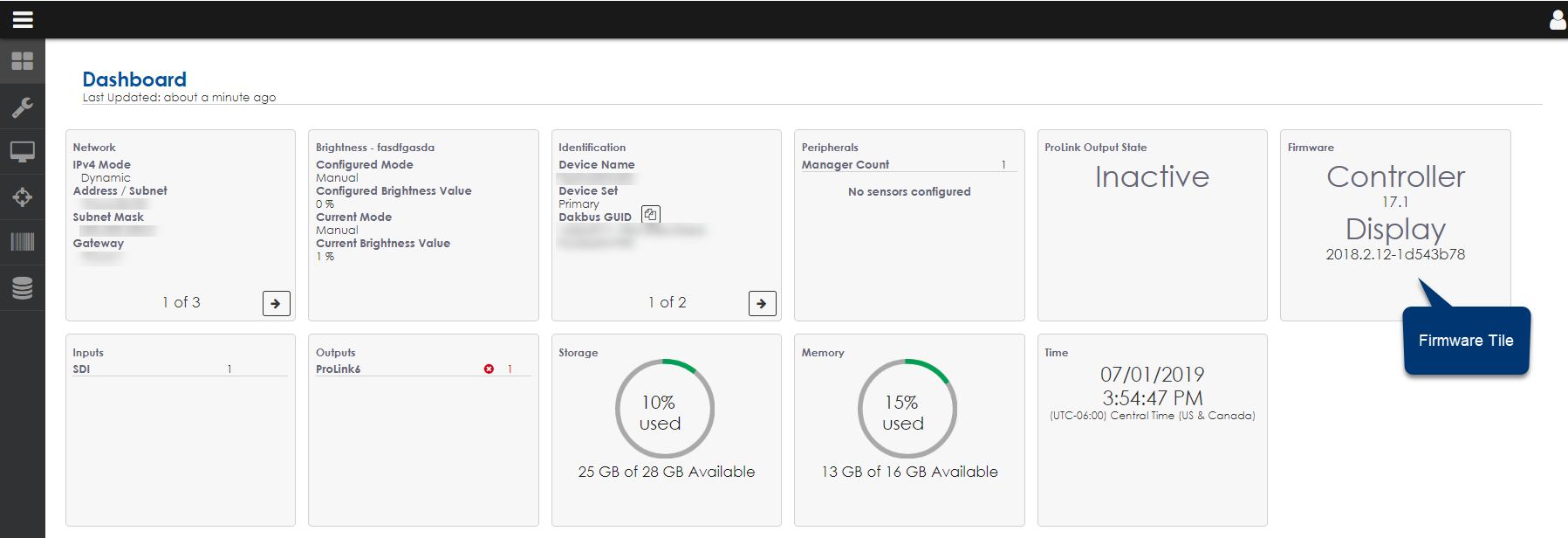Screen dimensions: 1568x538
Task: Click 'Subnet Mask' label
Action: 108,217
